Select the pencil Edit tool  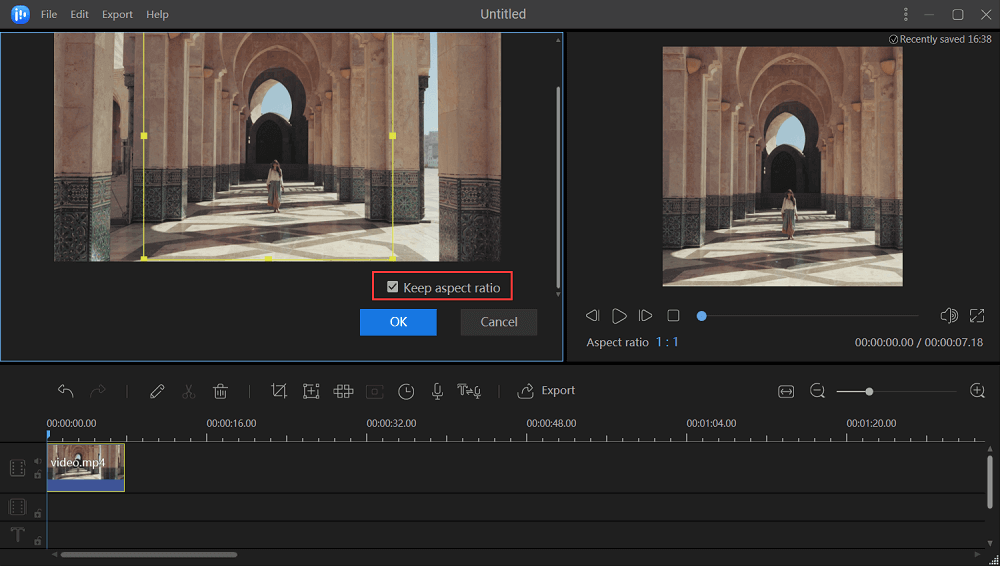[157, 391]
